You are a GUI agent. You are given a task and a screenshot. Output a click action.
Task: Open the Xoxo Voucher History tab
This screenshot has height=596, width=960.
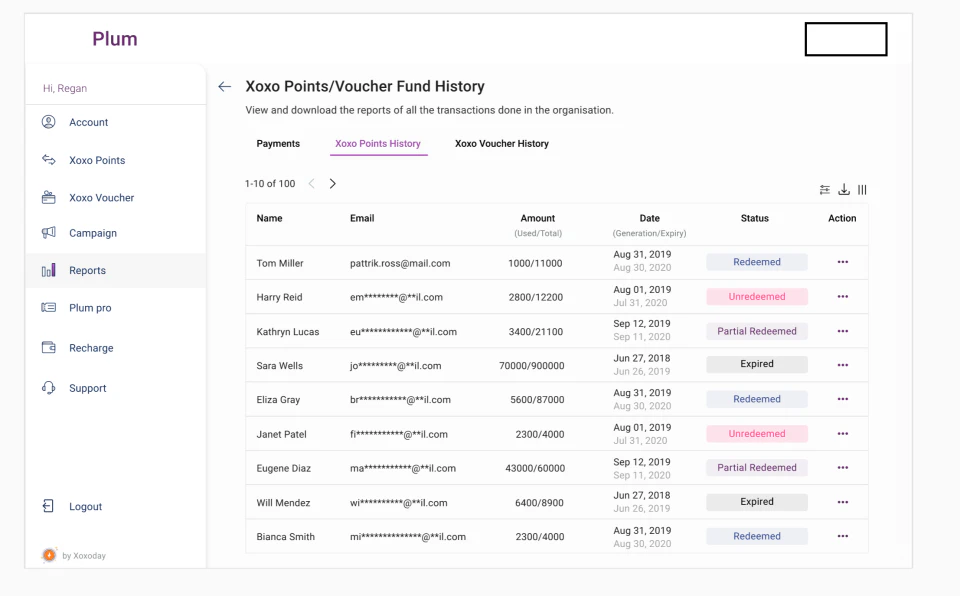pyautogui.click(x=502, y=144)
